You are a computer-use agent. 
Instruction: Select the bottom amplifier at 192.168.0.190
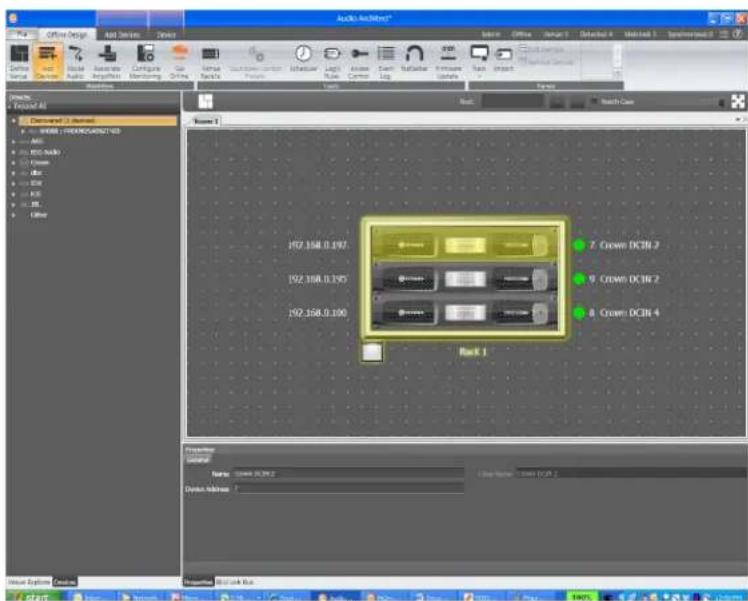tap(465, 313)
